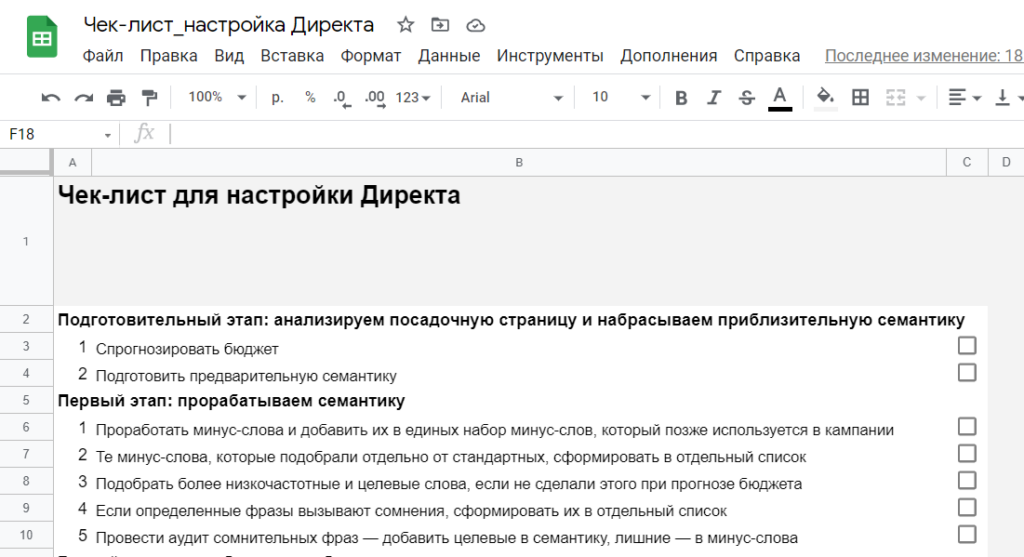This screenshot has width=1024, height=557.
Task: Tick checkbox for Подобрать более низкочастотные row
Action: tap(967, 481)
